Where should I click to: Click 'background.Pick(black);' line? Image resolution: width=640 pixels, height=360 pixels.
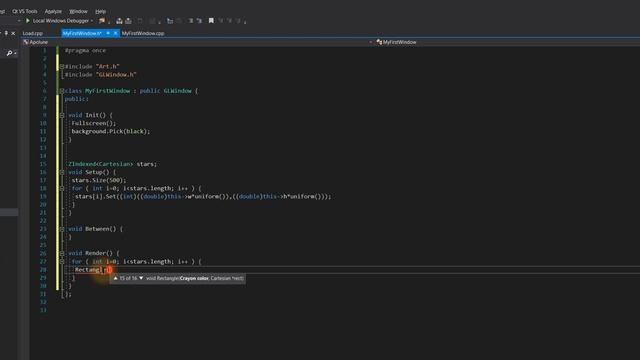tap(111, 131)
